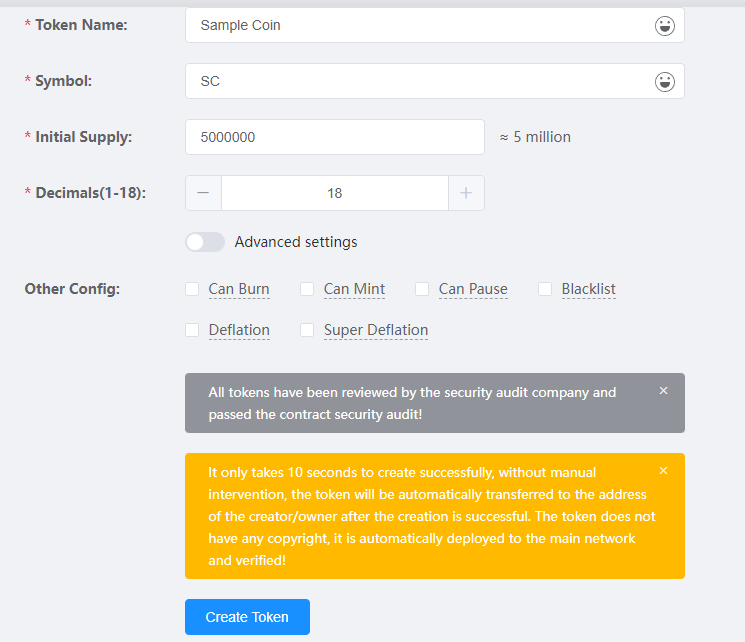The image size is (745, 642).
Task: Enable the Advanced settings switch
Action: 205,242
